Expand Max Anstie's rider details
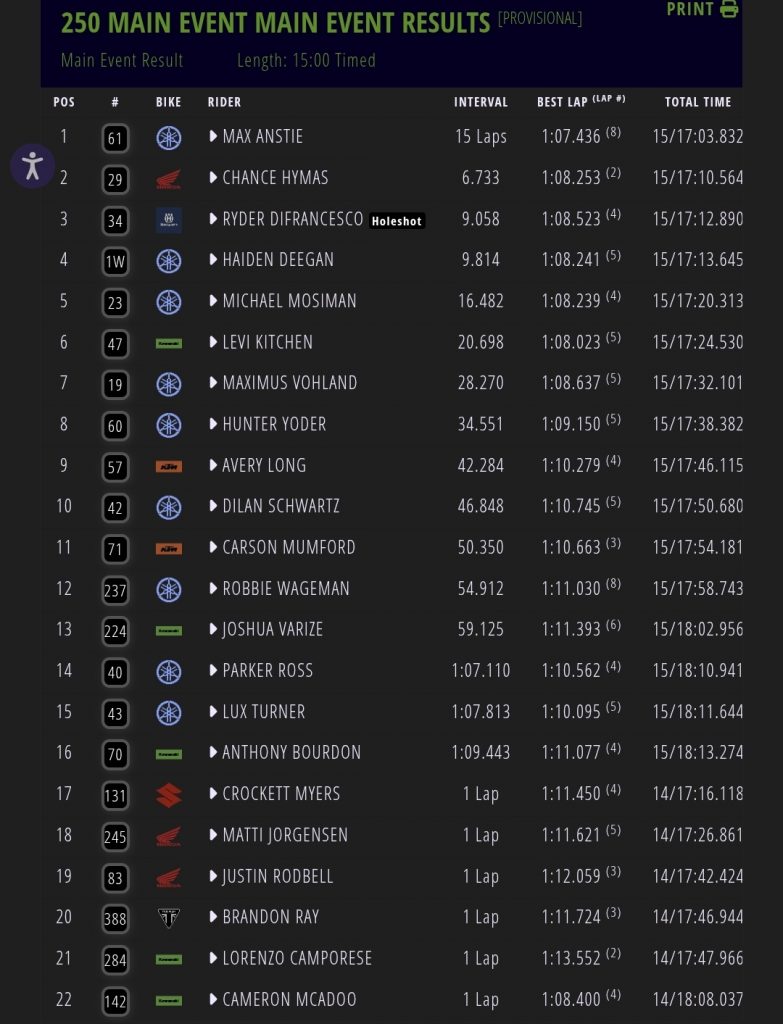The width and height of the screenshot is (783, 1024). (x=214, y=136)
